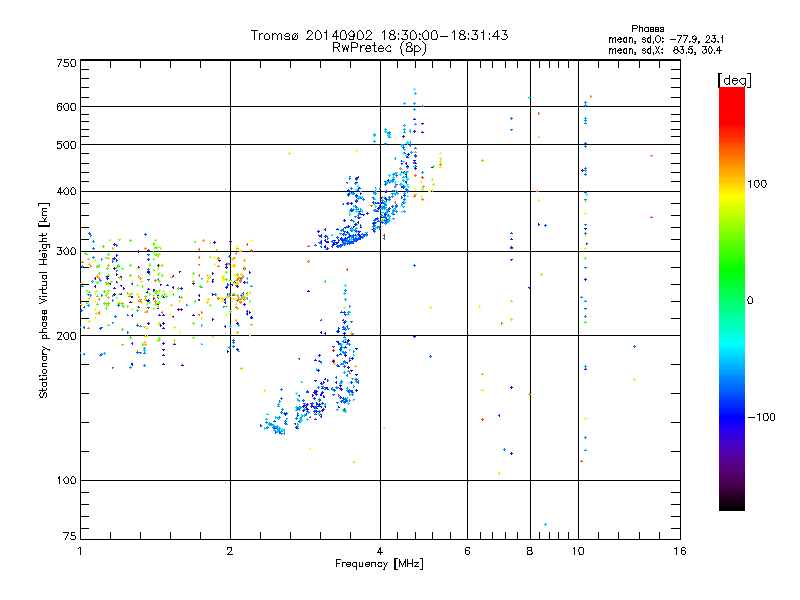800x600 pixels.
Task: Click the '[deg]' colorbar unit label
Action: point(734,80)
